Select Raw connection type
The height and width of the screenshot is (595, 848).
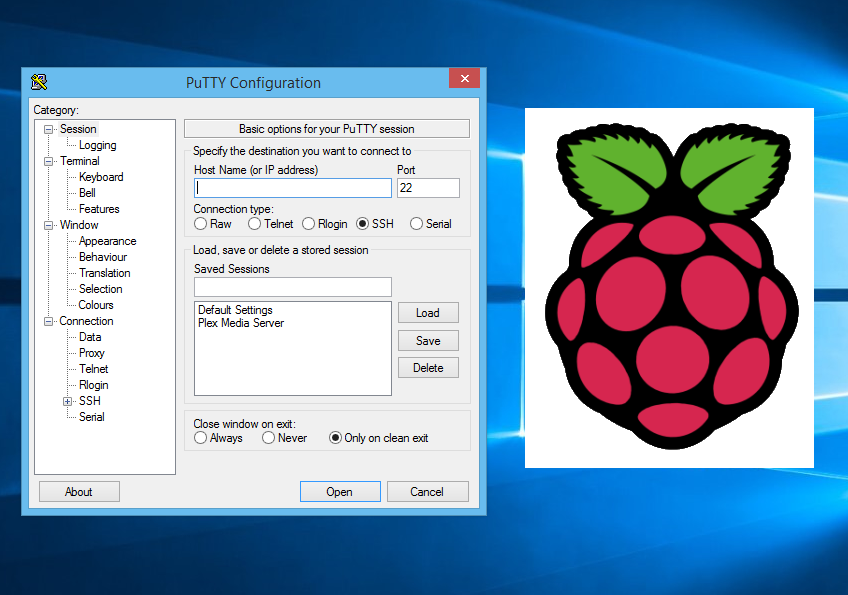tap(201, 224)
